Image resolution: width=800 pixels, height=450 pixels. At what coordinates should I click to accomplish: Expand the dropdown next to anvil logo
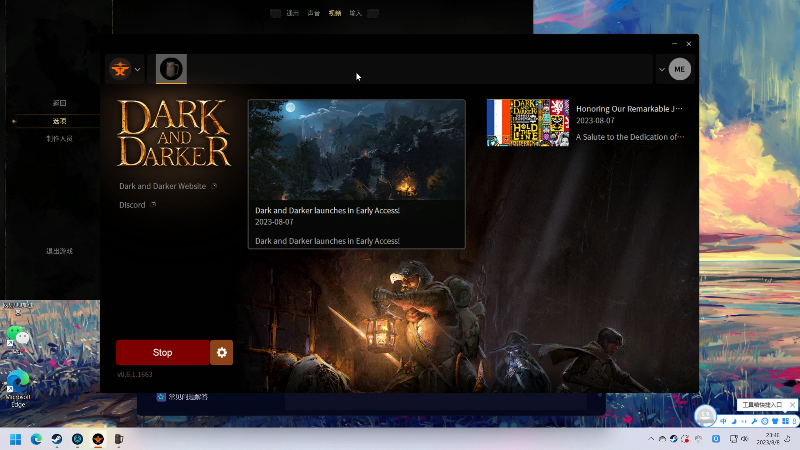click(137, 69)
